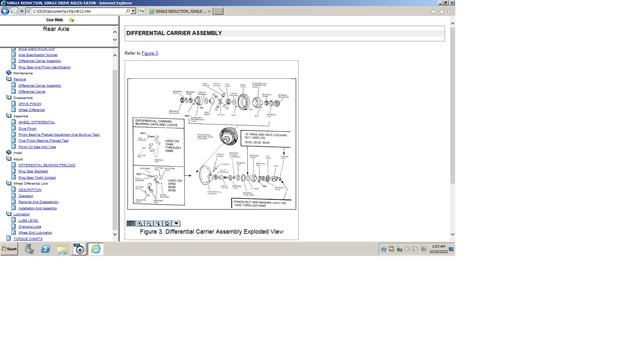Click the scroll down arrow in Rear Axle pane
This screenshot has width=640, height=360.
click(x=115, y=40)
